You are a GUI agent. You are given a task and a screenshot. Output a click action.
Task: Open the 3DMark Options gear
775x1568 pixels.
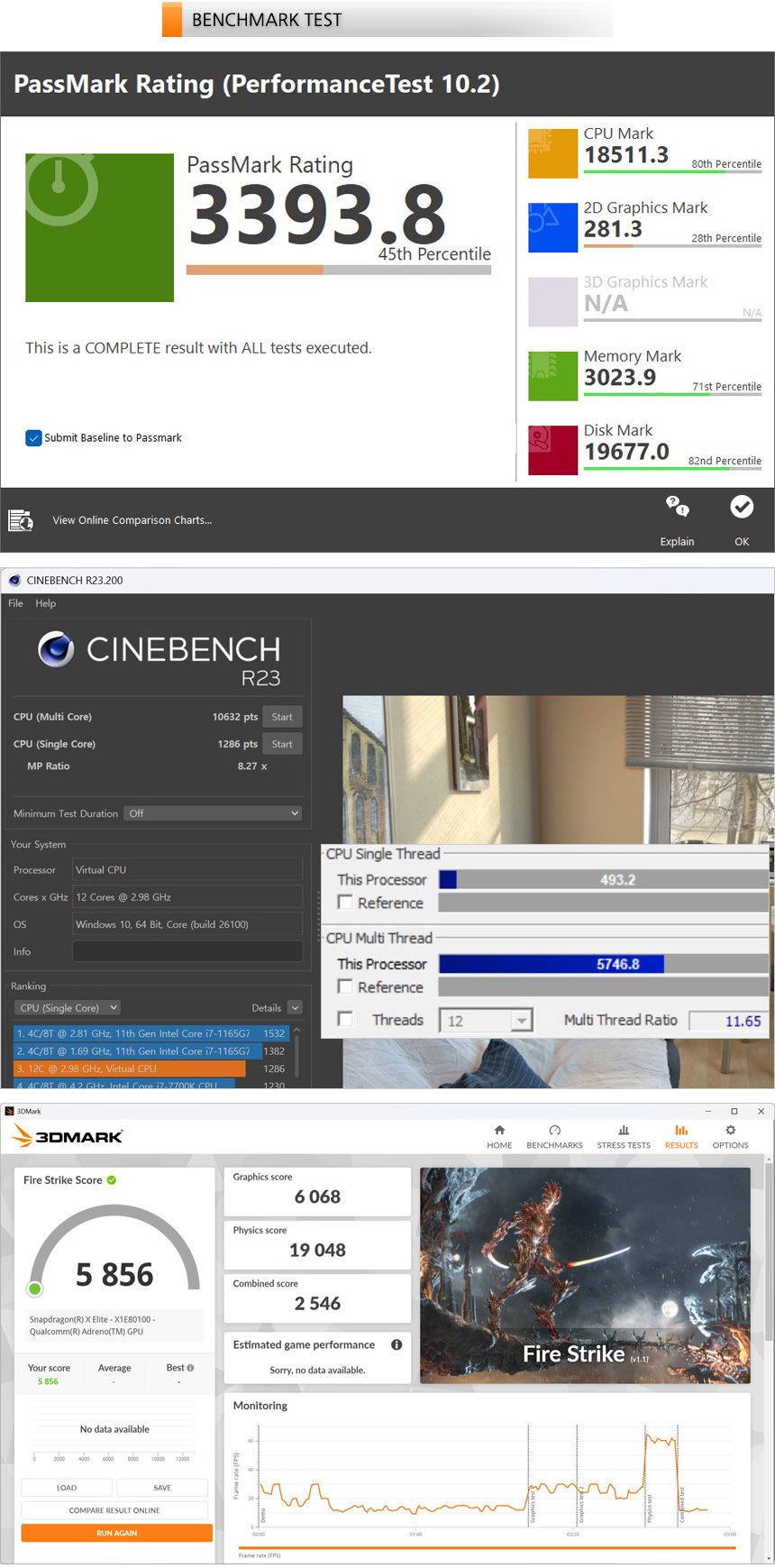(x=730, y=1131)
